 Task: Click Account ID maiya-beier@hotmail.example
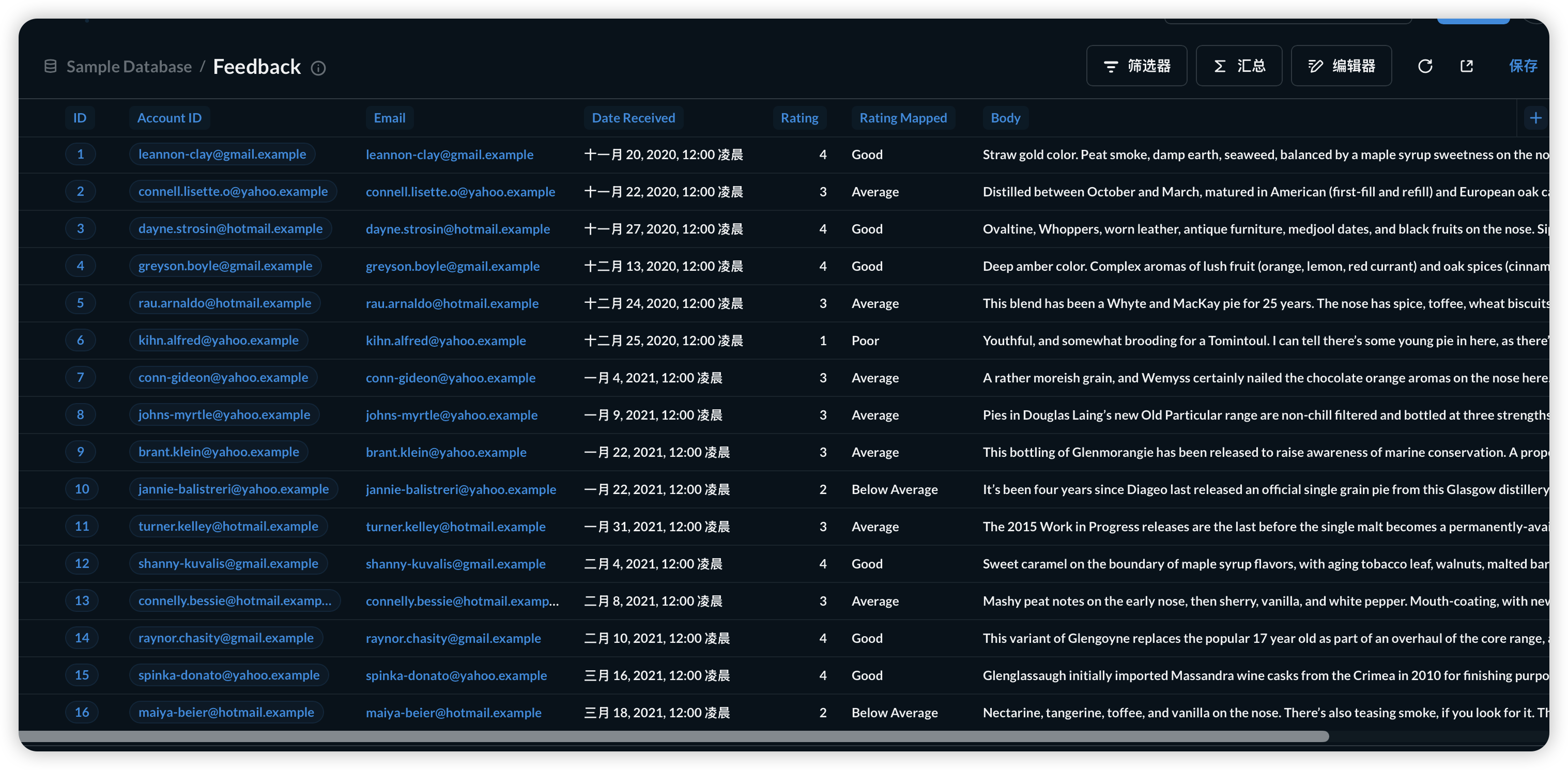226,712
